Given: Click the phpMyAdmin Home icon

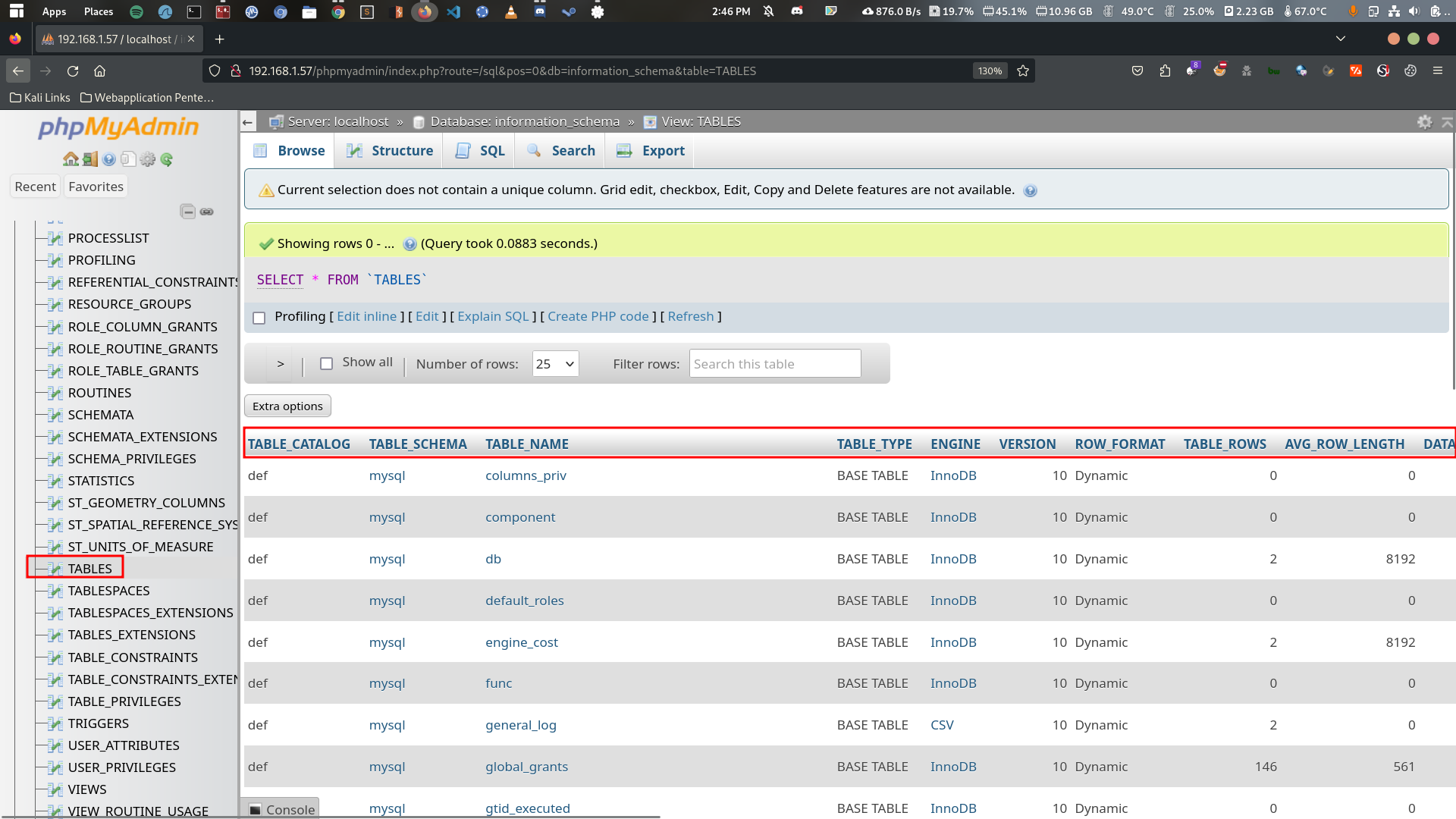Looking at the screenshot, I should 71,159.
